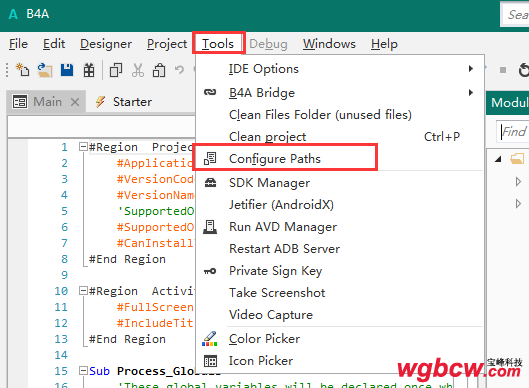Image resolution: width=529 pixels, height=388 pixels.
Task: Click the Find field in Modules panel
Action: point(513,131)
